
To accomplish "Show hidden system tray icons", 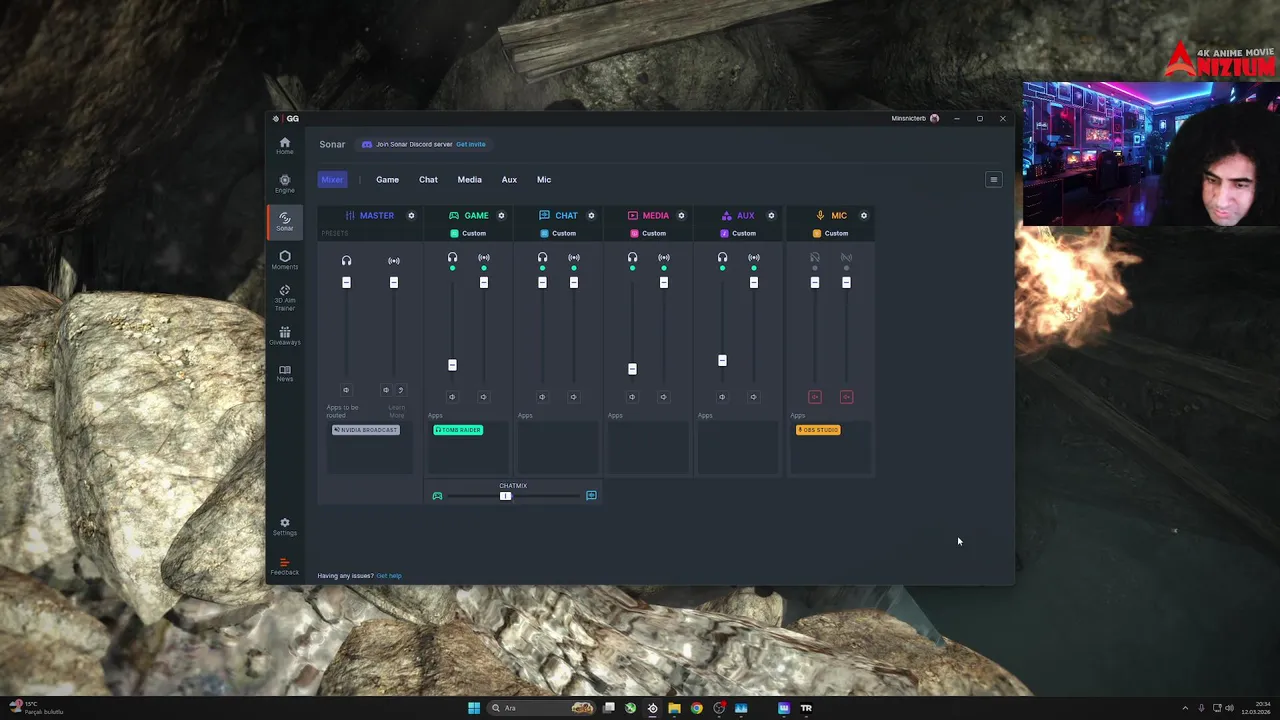I will 1185,708.
